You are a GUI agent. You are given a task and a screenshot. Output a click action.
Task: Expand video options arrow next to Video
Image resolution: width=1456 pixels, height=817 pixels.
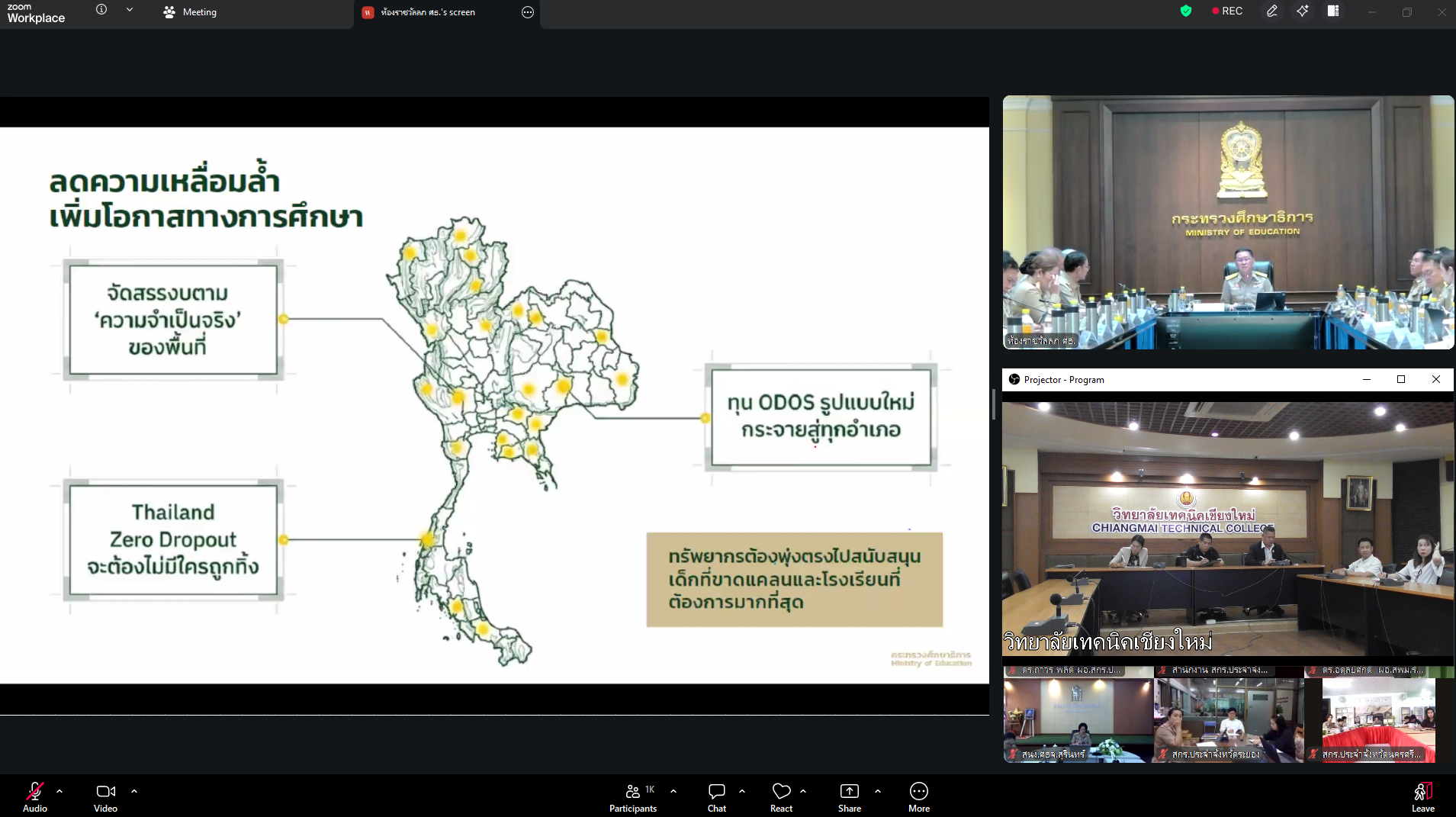click(x=134, y=791)
